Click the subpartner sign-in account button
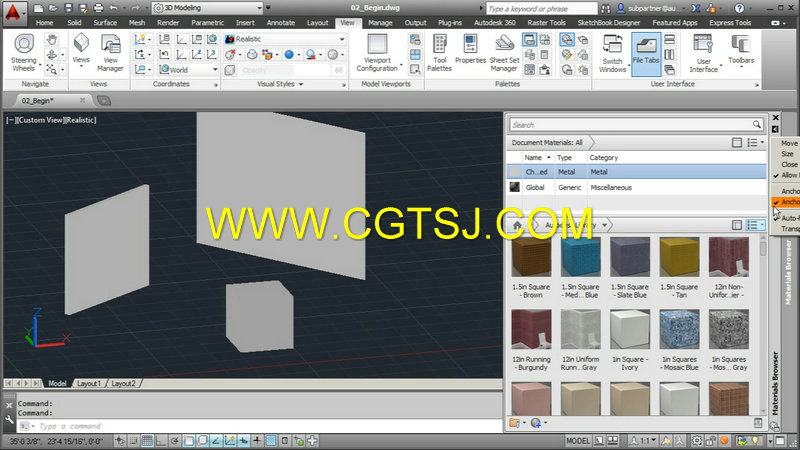Viewport: 800px width, 450px height. coord(650,8)
